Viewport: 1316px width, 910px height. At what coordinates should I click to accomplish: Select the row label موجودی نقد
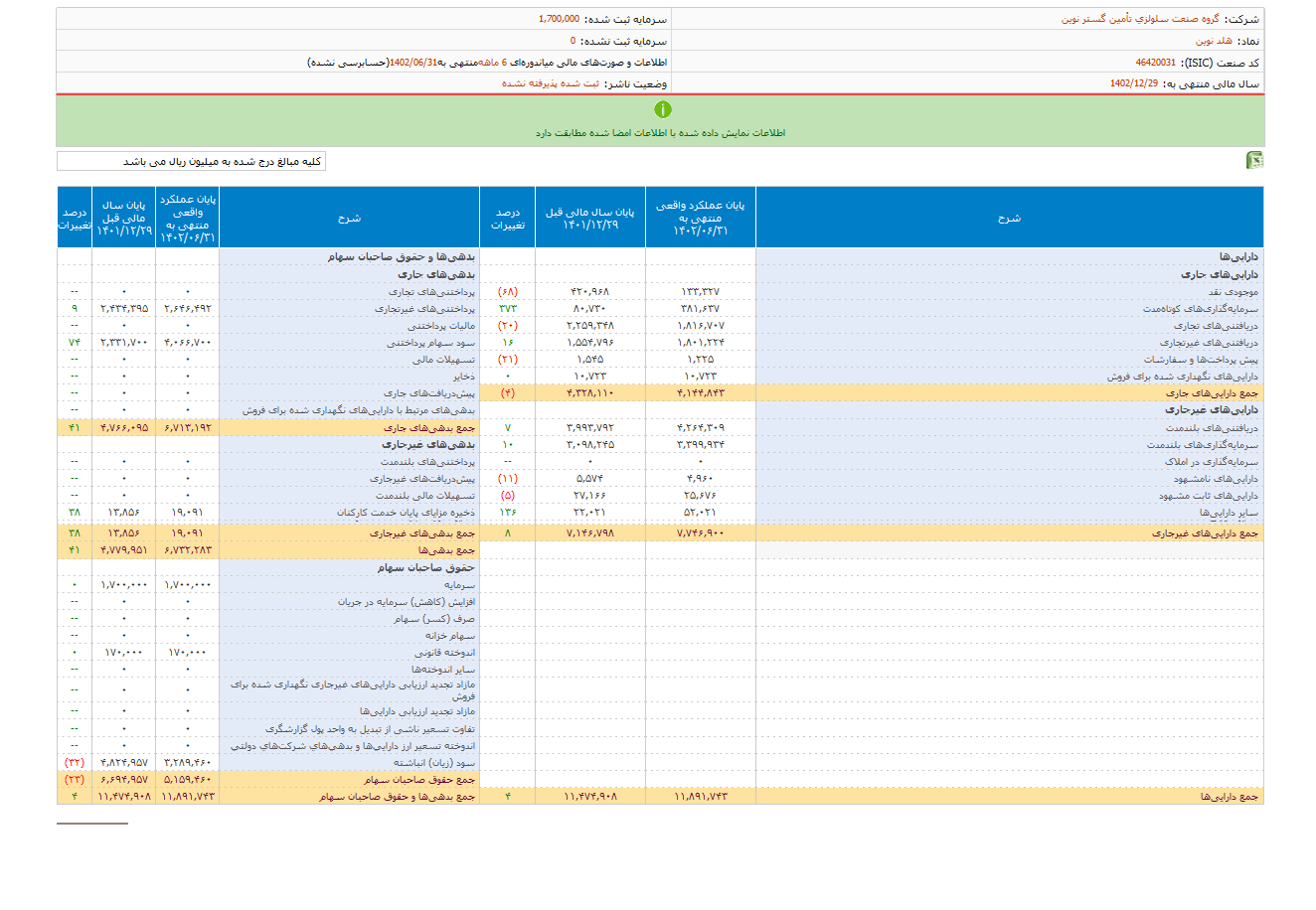[x=1234, y=292]
